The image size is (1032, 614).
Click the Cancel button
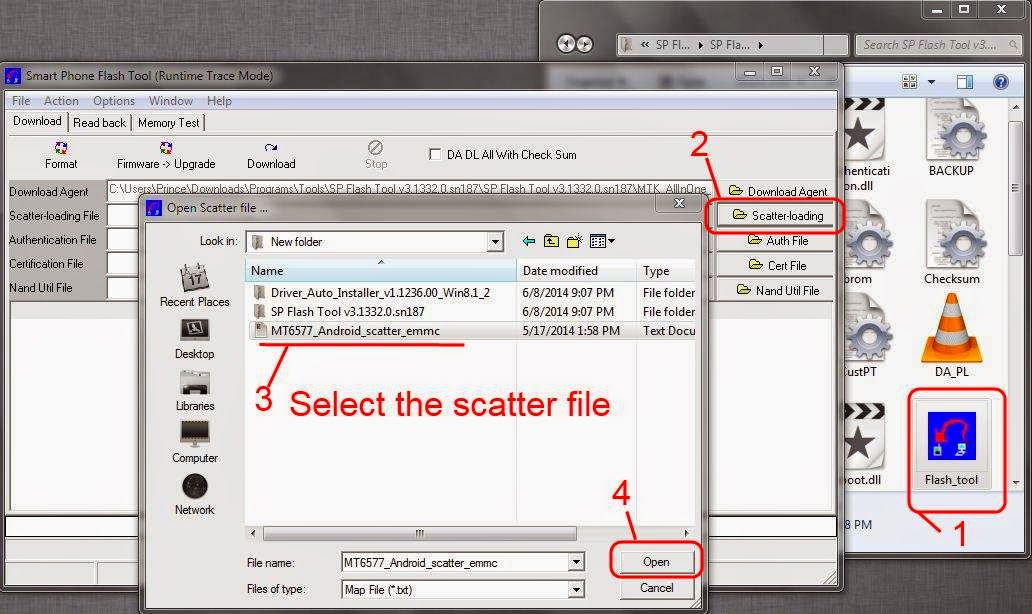pos(656,588)
